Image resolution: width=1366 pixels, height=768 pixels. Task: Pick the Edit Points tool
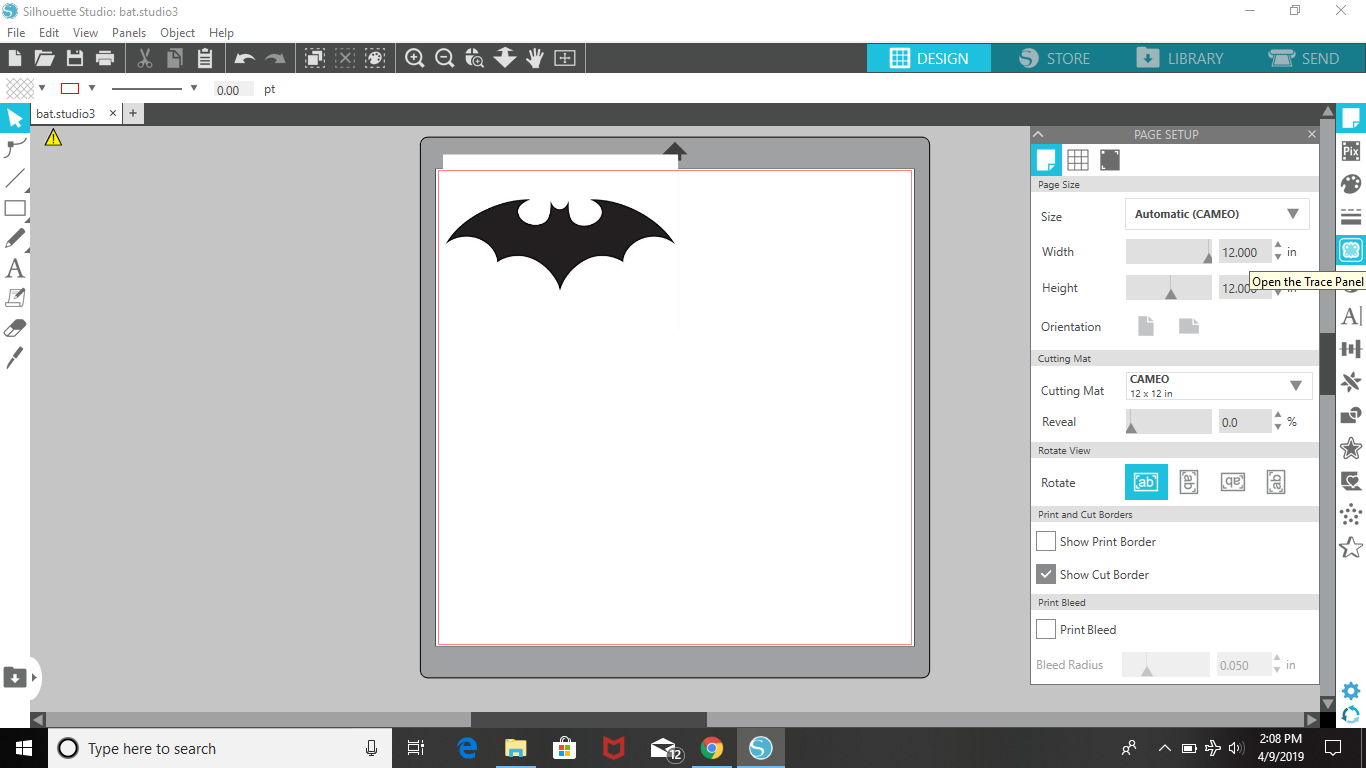(x=15, y=149)
